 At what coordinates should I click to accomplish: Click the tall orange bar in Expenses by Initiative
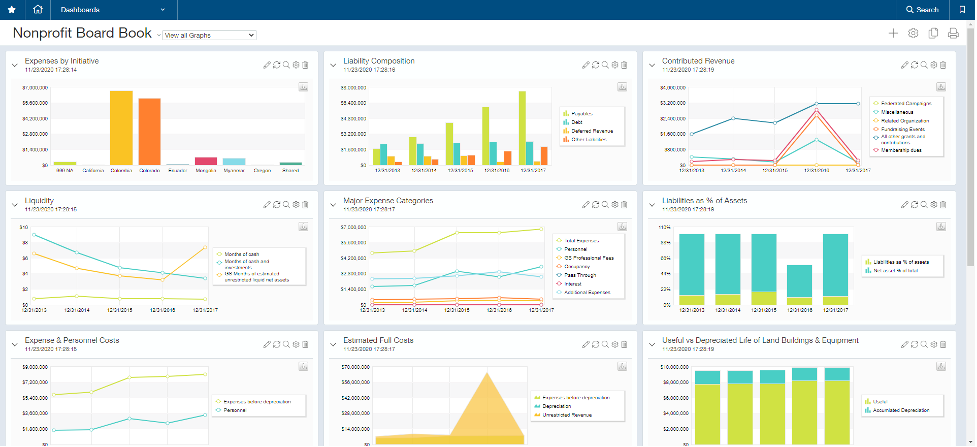(x=150, y=132)
